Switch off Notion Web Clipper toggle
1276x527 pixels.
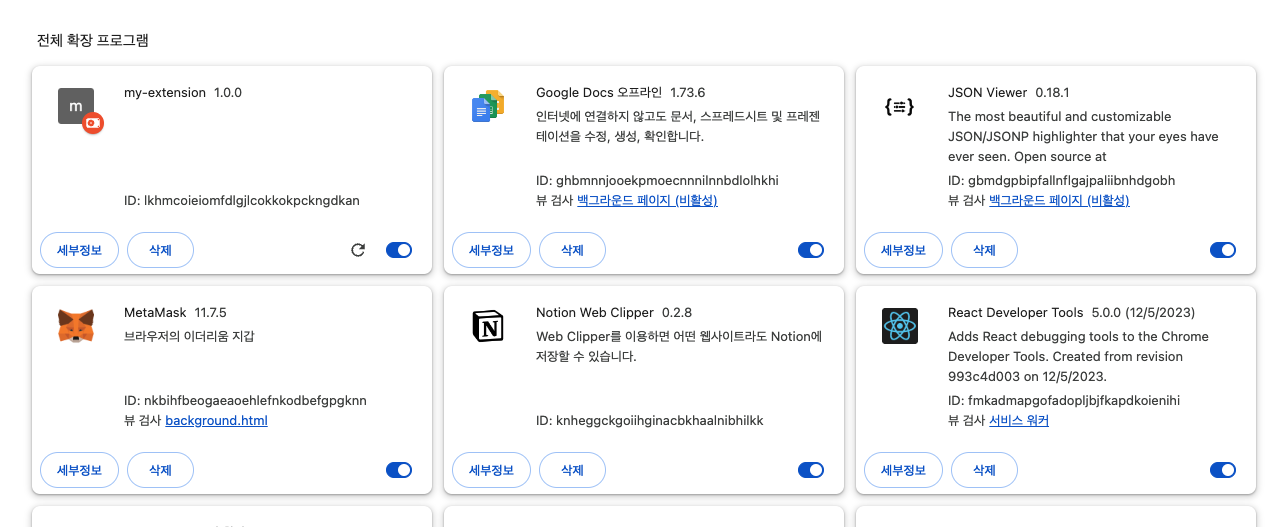click(811, 470)
